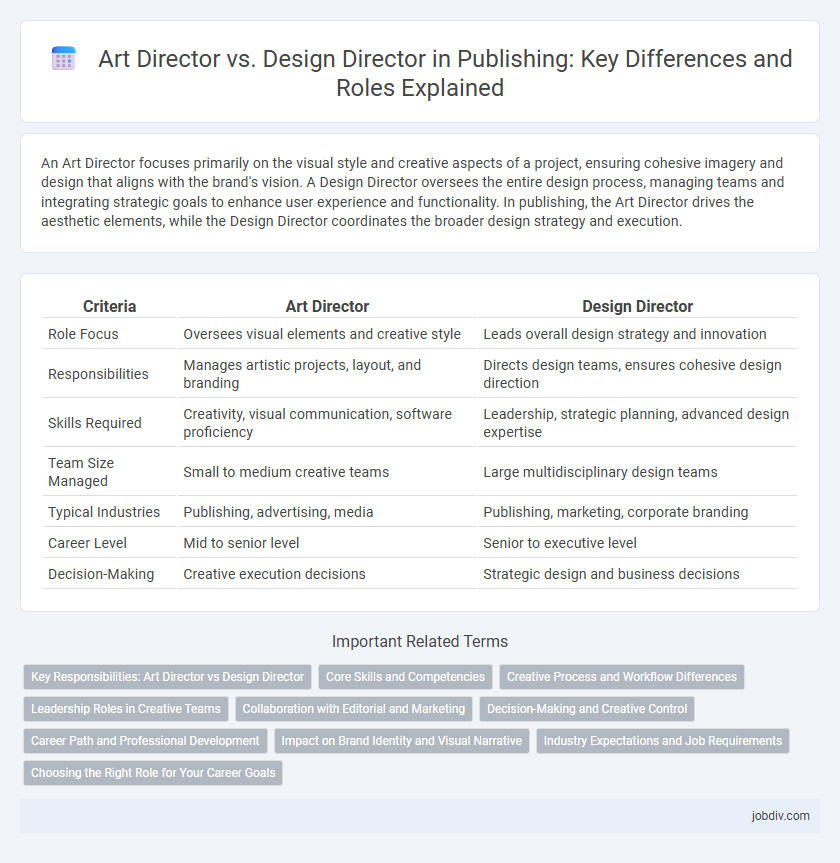Open the 'Career Path and Professional Development' tag
This screenshot has width=840, height=863.
(145, 741)
